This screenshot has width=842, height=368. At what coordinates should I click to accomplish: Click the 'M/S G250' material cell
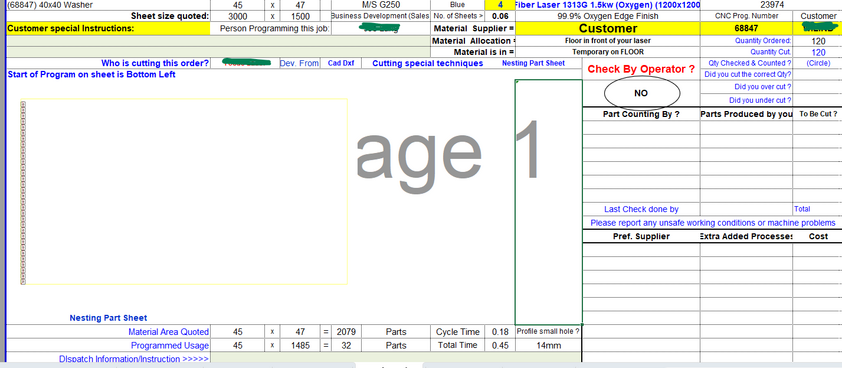pos(381,5)
